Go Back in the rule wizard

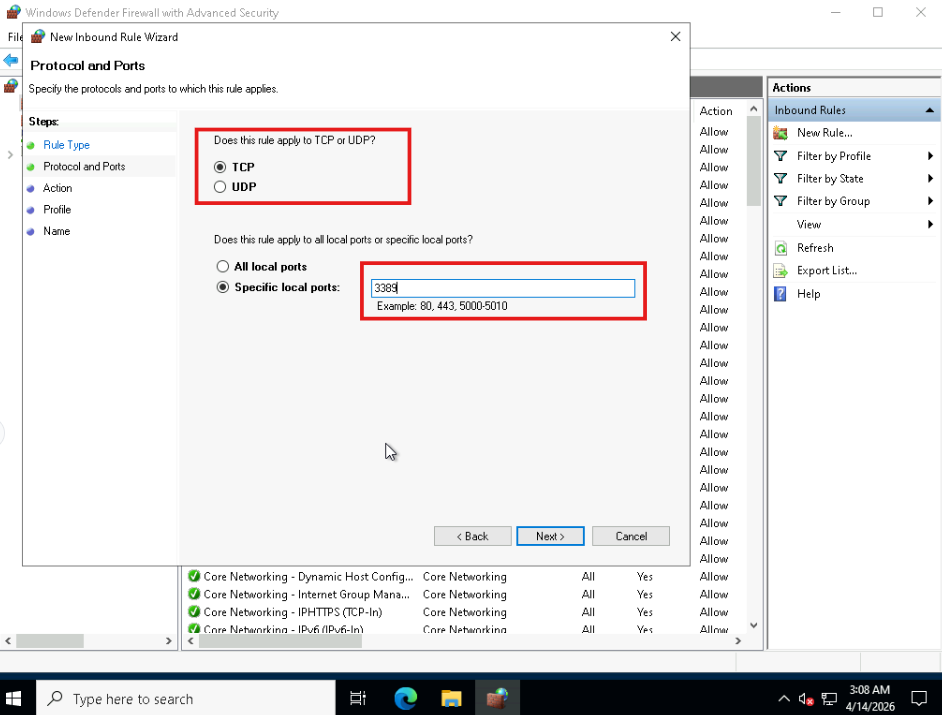[473, 536]
